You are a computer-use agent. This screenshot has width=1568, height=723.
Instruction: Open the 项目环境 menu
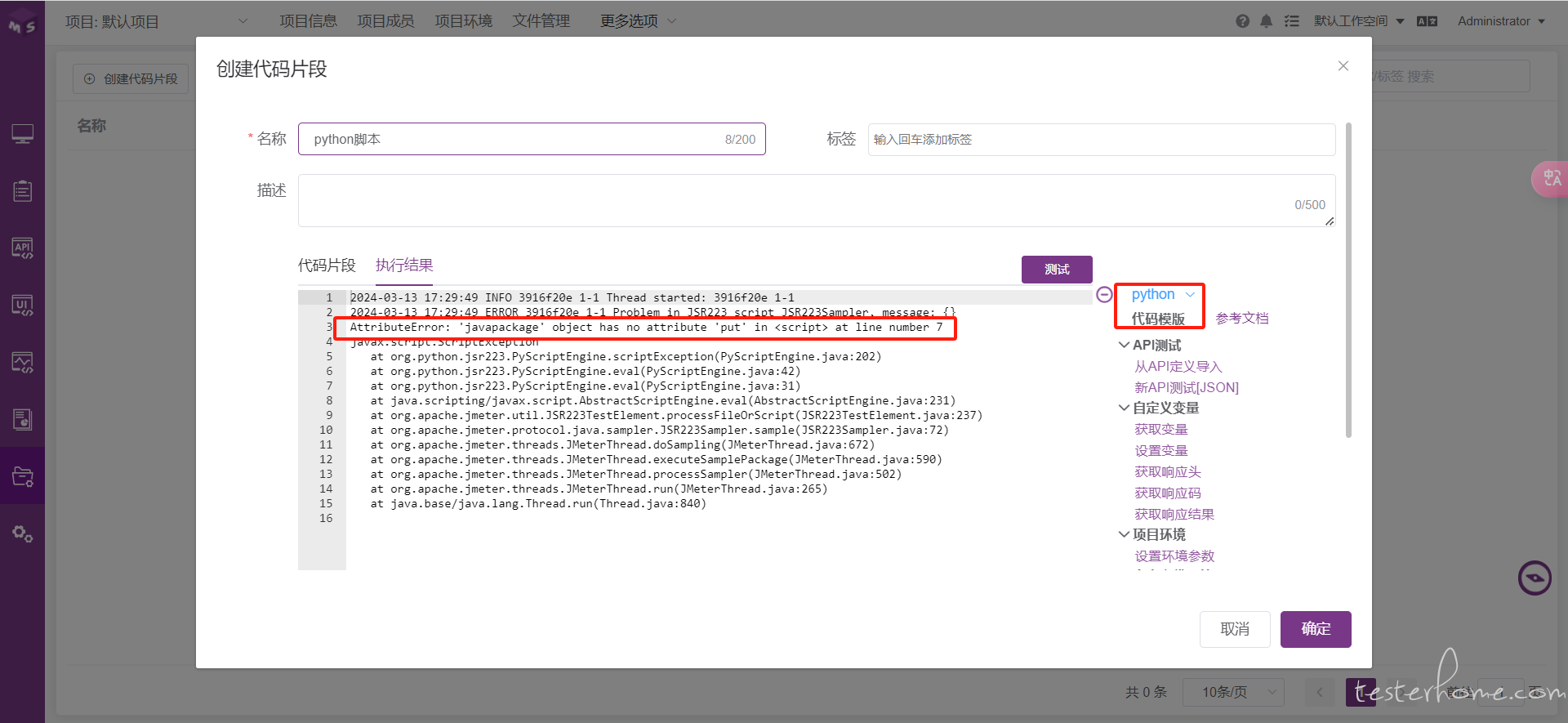point(464,21)
